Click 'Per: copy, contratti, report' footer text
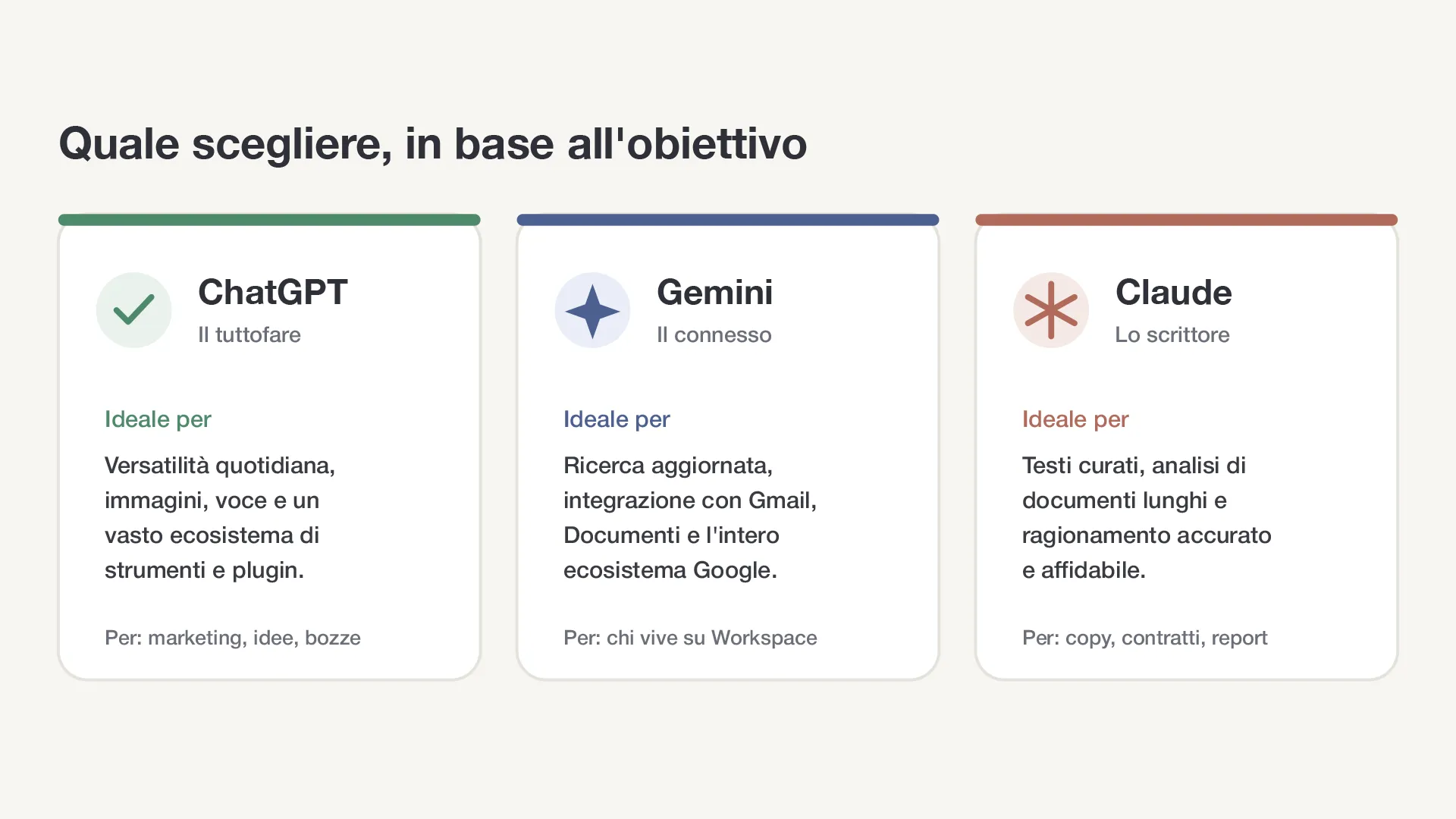The image size is (1456, 819). [1144, 638]
